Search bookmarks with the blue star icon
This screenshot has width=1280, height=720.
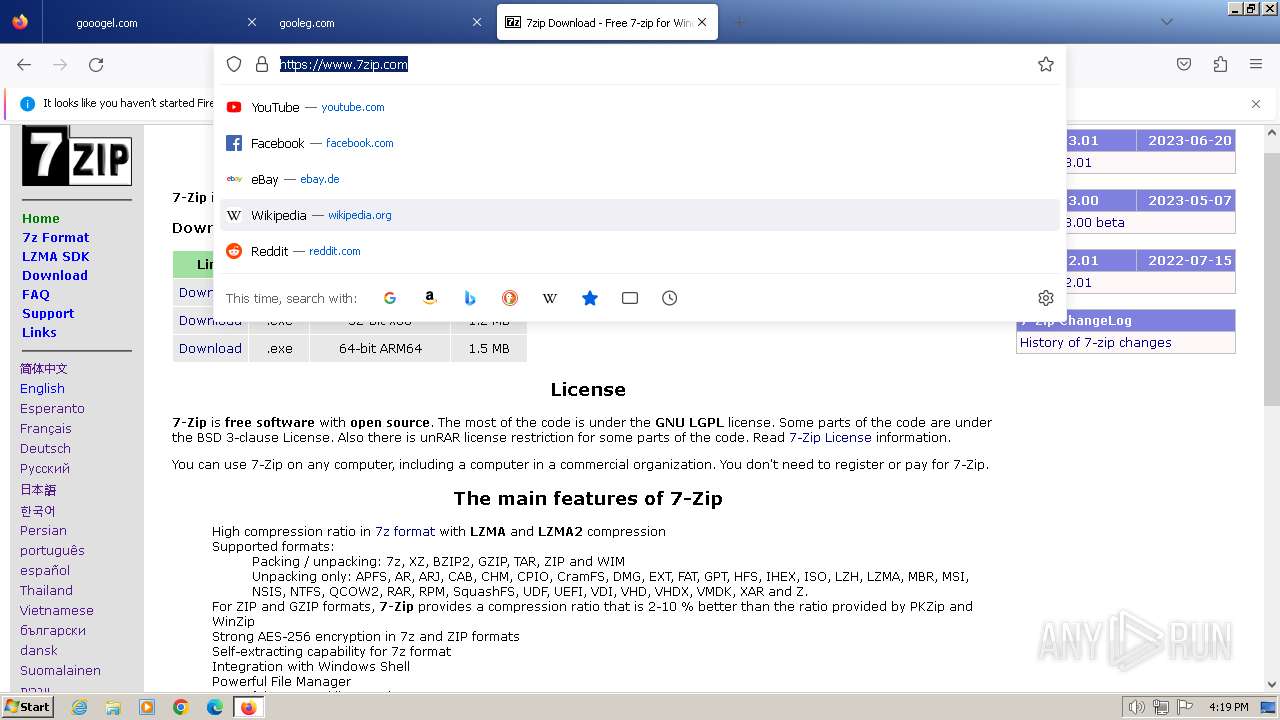(x=590, y=298)
